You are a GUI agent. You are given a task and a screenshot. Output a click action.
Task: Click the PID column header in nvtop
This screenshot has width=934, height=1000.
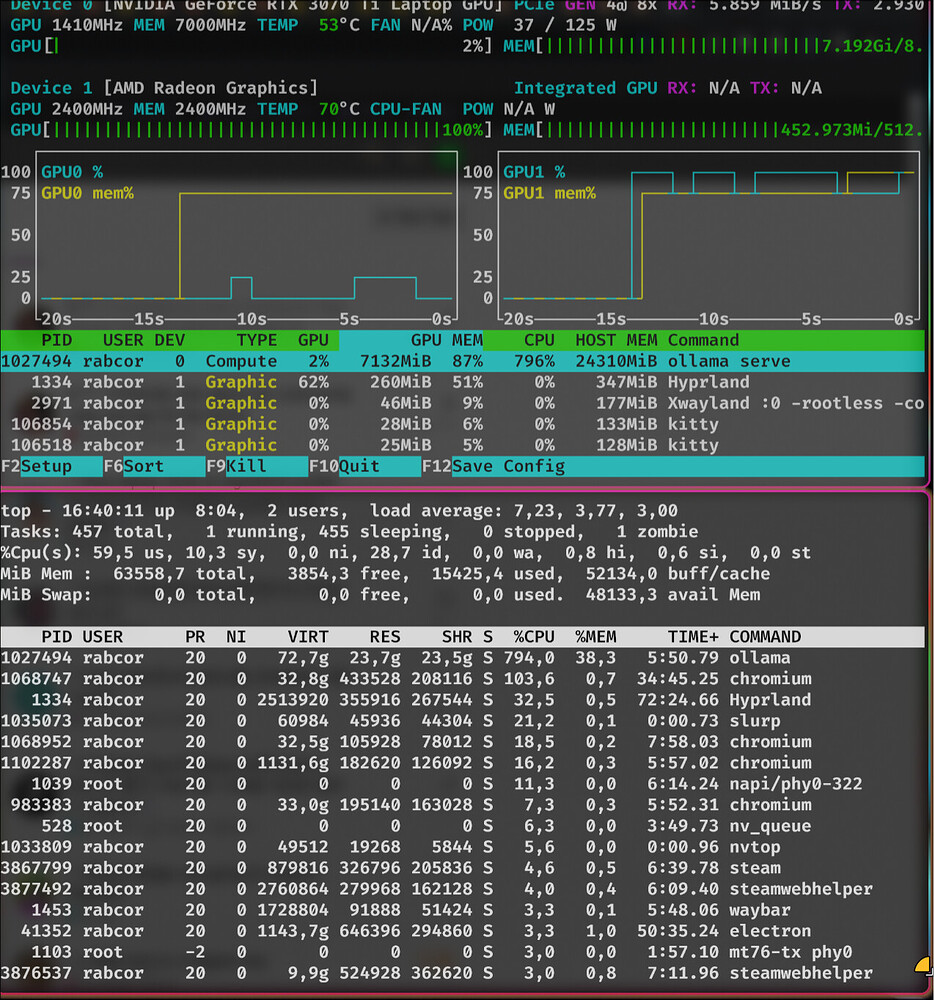click(57, 340)
